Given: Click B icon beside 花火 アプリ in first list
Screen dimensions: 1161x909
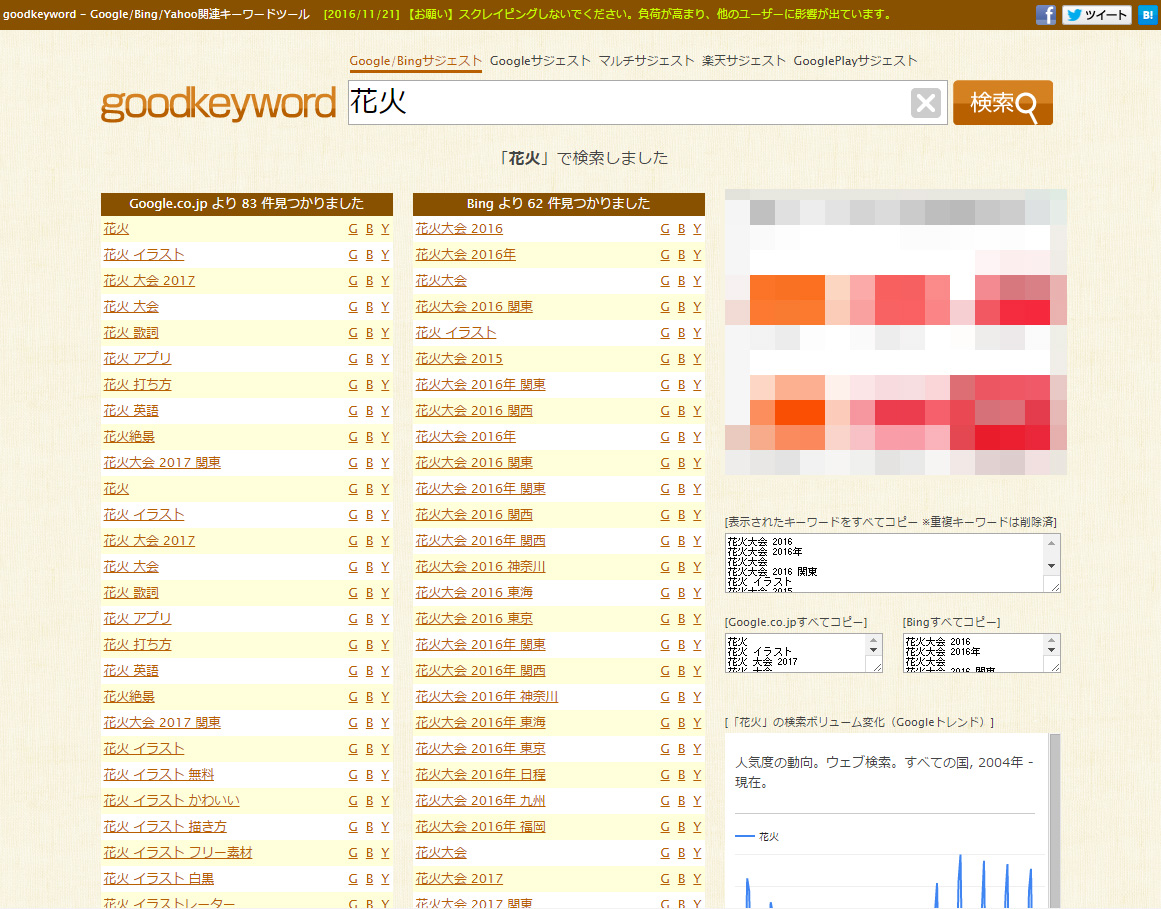Looking at the screenshot, I should pyautogui.click(x=369, y=359).
